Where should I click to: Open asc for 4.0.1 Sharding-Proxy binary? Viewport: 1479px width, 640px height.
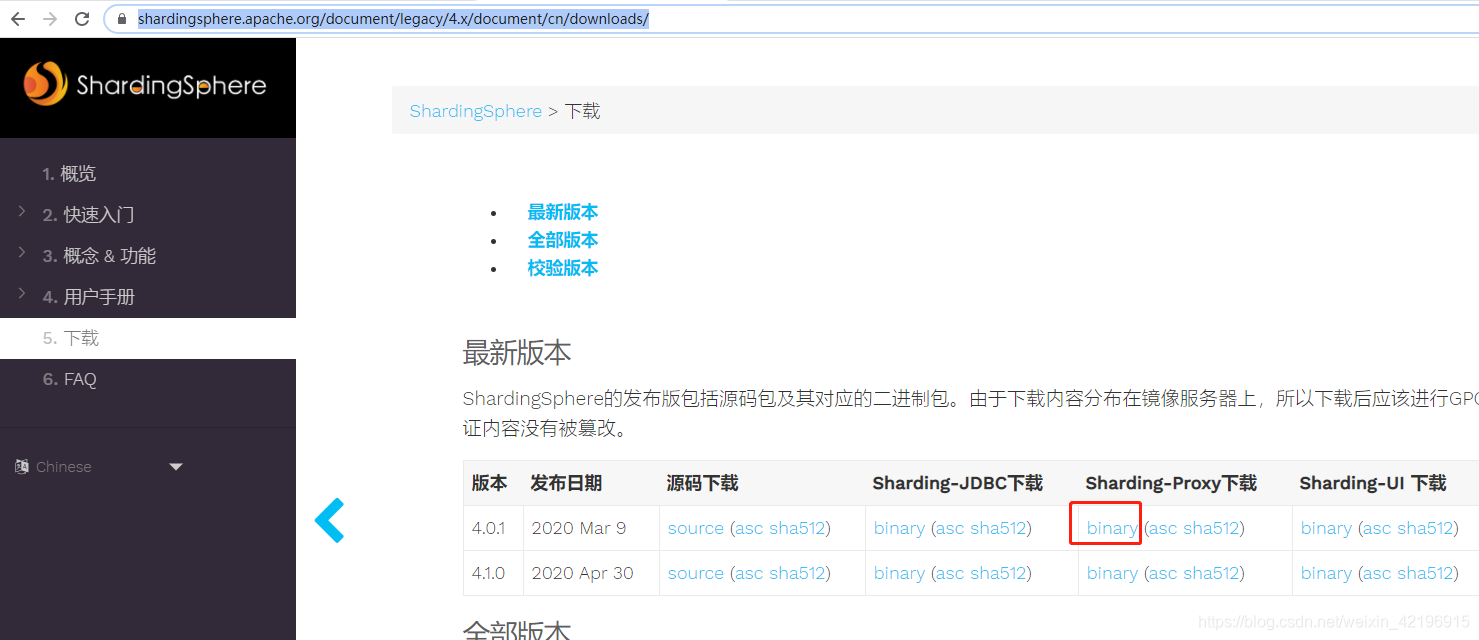pyautogui.click(x=1164, y=528)
